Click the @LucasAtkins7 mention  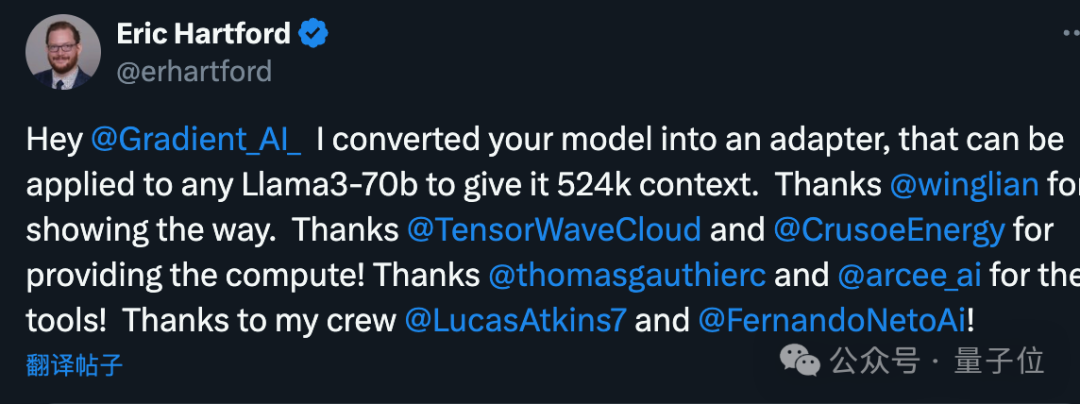(x=514, y=320)
